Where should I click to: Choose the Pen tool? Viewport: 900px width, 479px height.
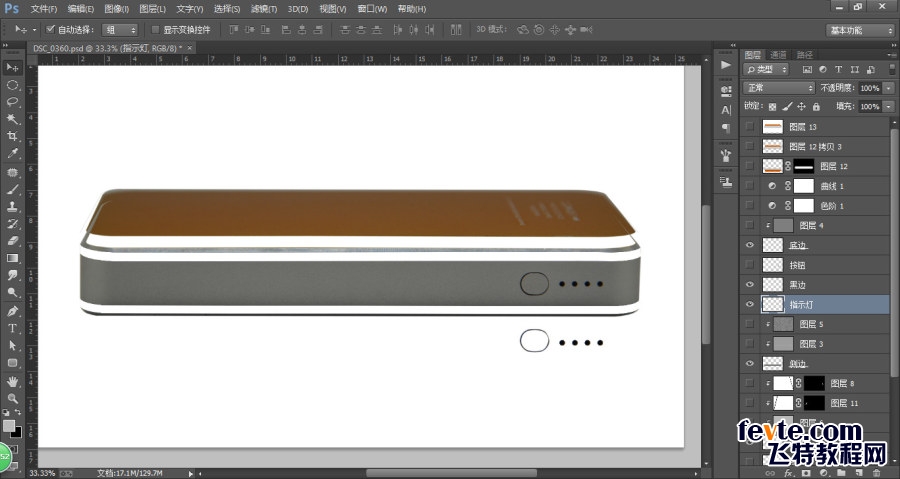12,311
